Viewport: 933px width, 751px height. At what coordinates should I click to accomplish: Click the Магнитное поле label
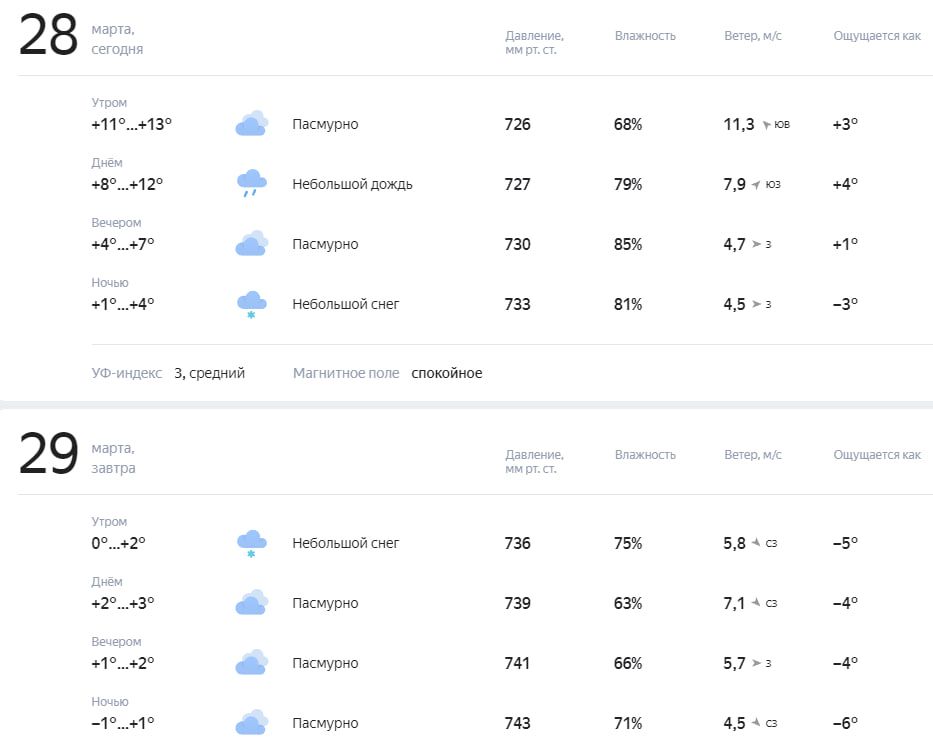pyautogui.click(x=345, y=373)
